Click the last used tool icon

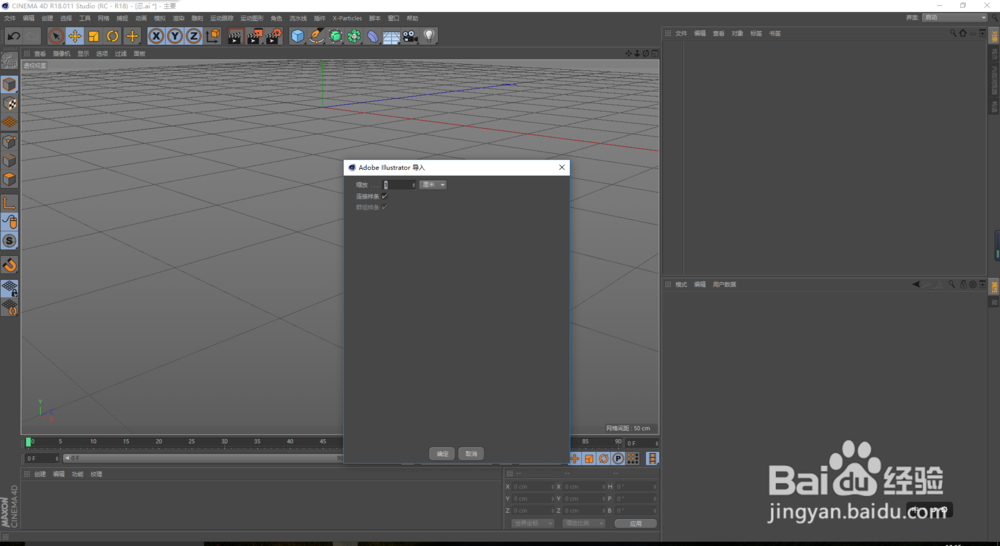132,36
